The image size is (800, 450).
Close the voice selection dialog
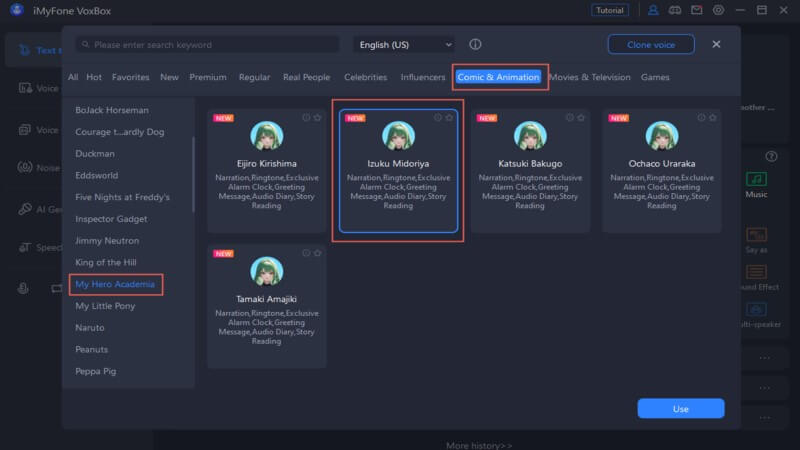tap(716, 44)
